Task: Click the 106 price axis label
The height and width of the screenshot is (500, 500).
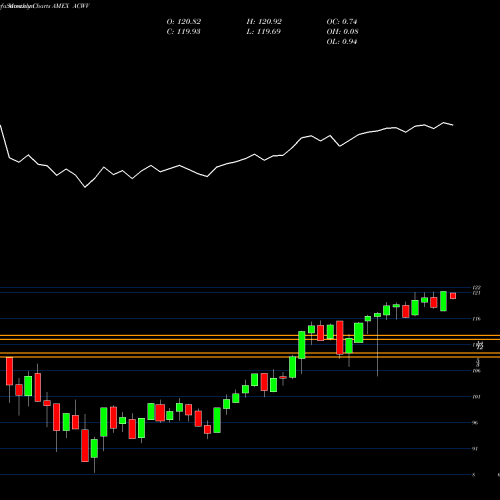Action: (x=477, y=371)
